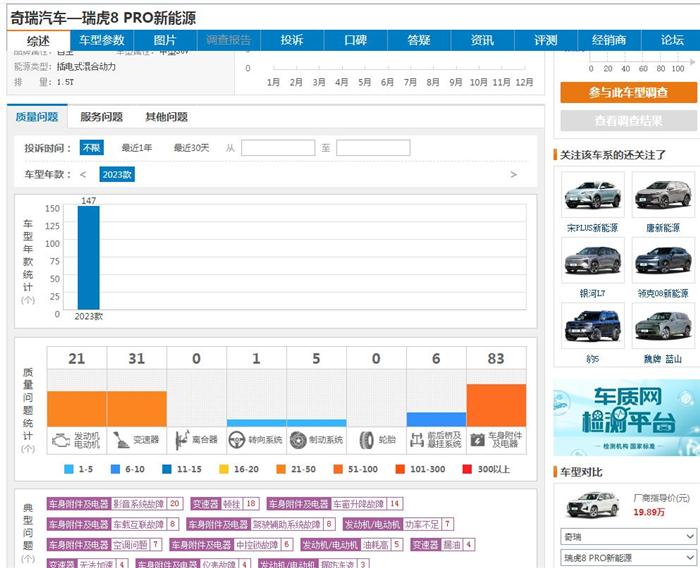Switch to 其他问题 tab
Viewport: 700px width, 568px height.
point(167,117)
